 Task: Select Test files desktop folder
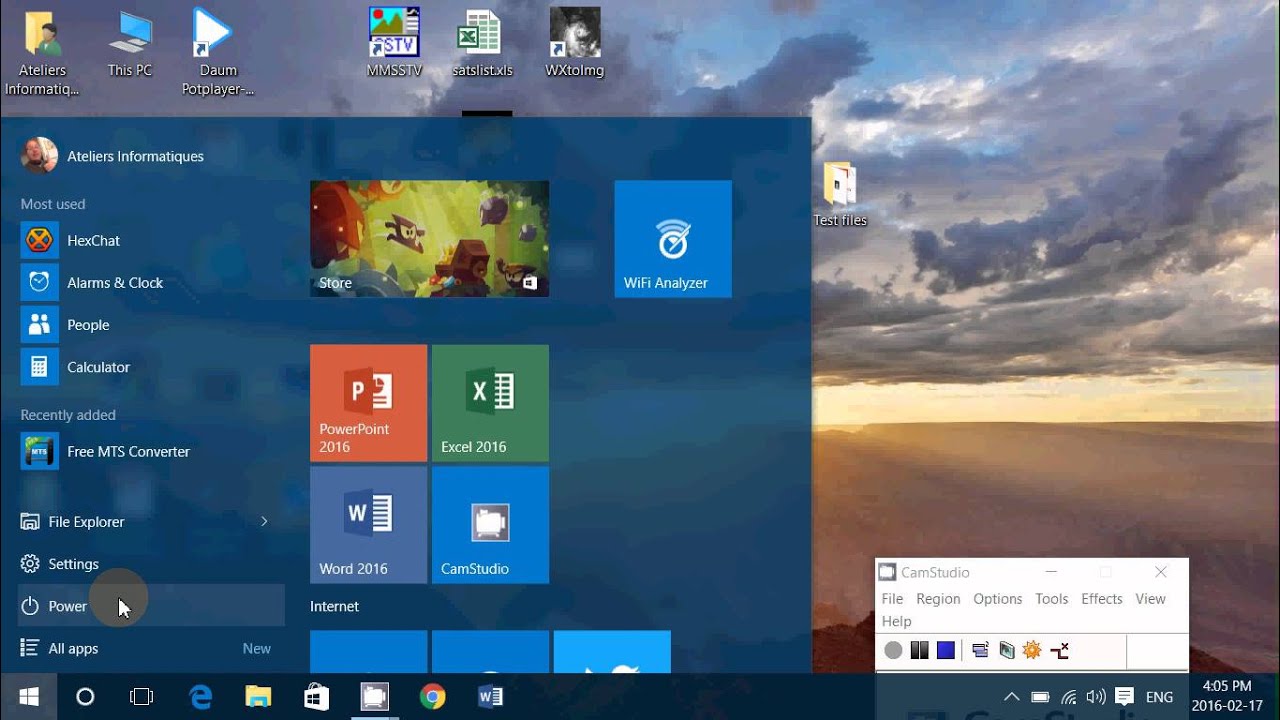(840, 195)
